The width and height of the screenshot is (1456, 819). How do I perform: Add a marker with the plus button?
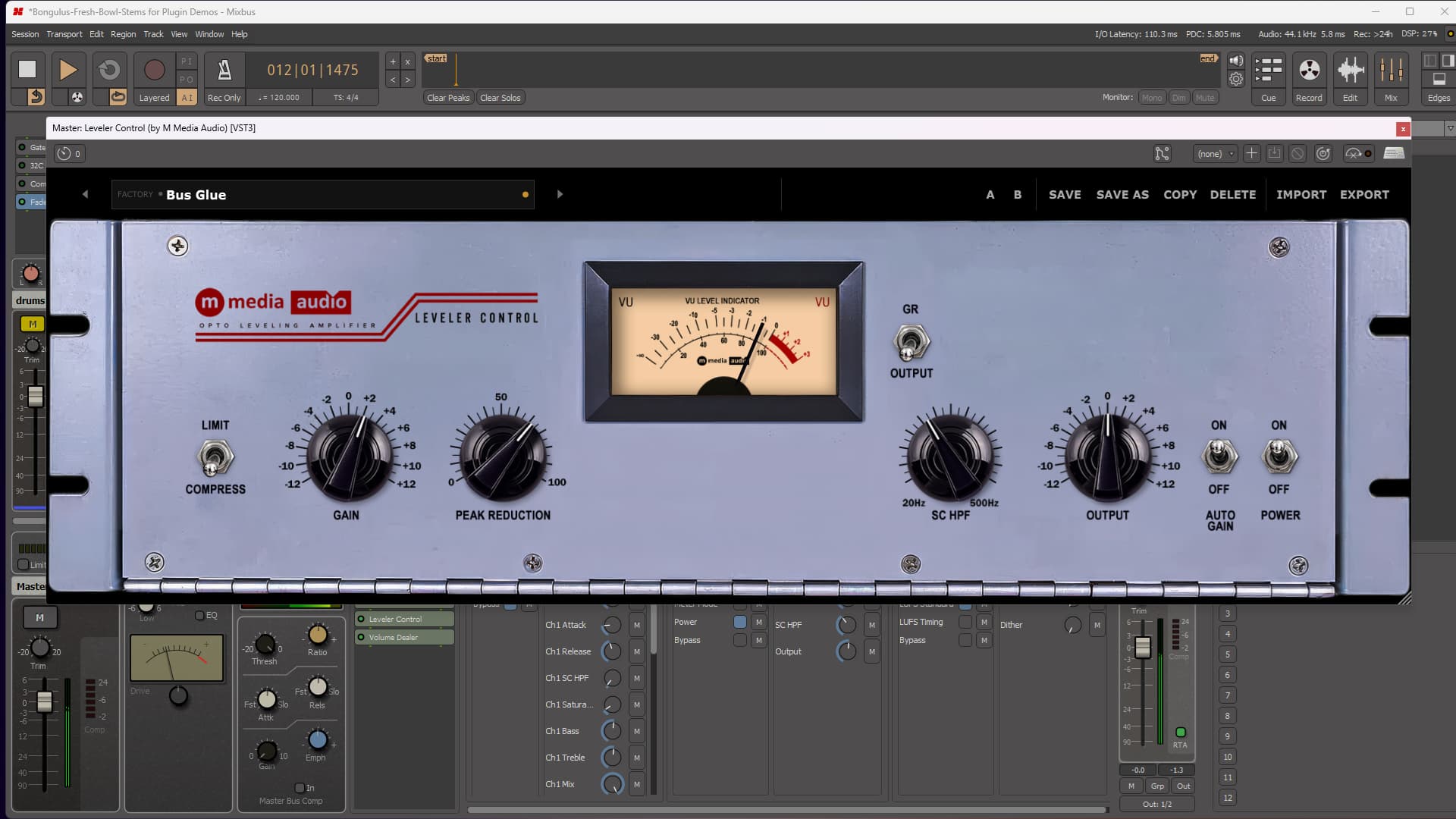393,62
